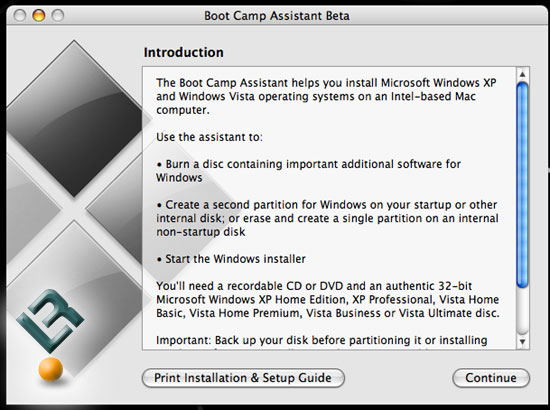
Task: Click the dark top diamond of the logo
Action: (x=75, y=119)
